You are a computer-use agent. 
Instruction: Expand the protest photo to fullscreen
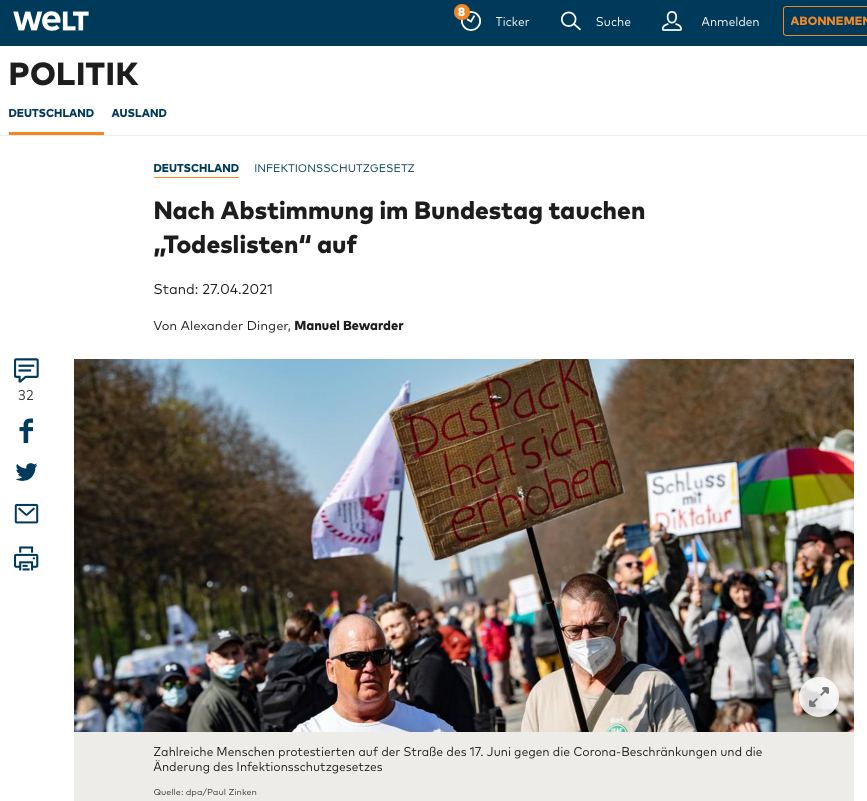pos(818,697)
